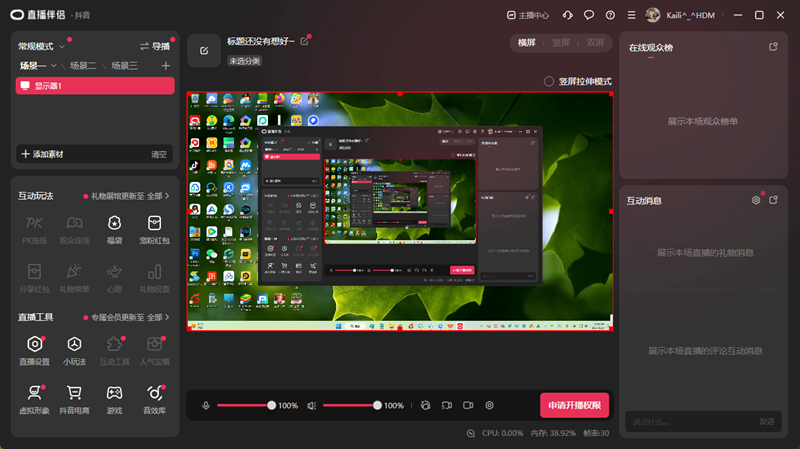Open 互动工具 interaction tools

[114, 351]
